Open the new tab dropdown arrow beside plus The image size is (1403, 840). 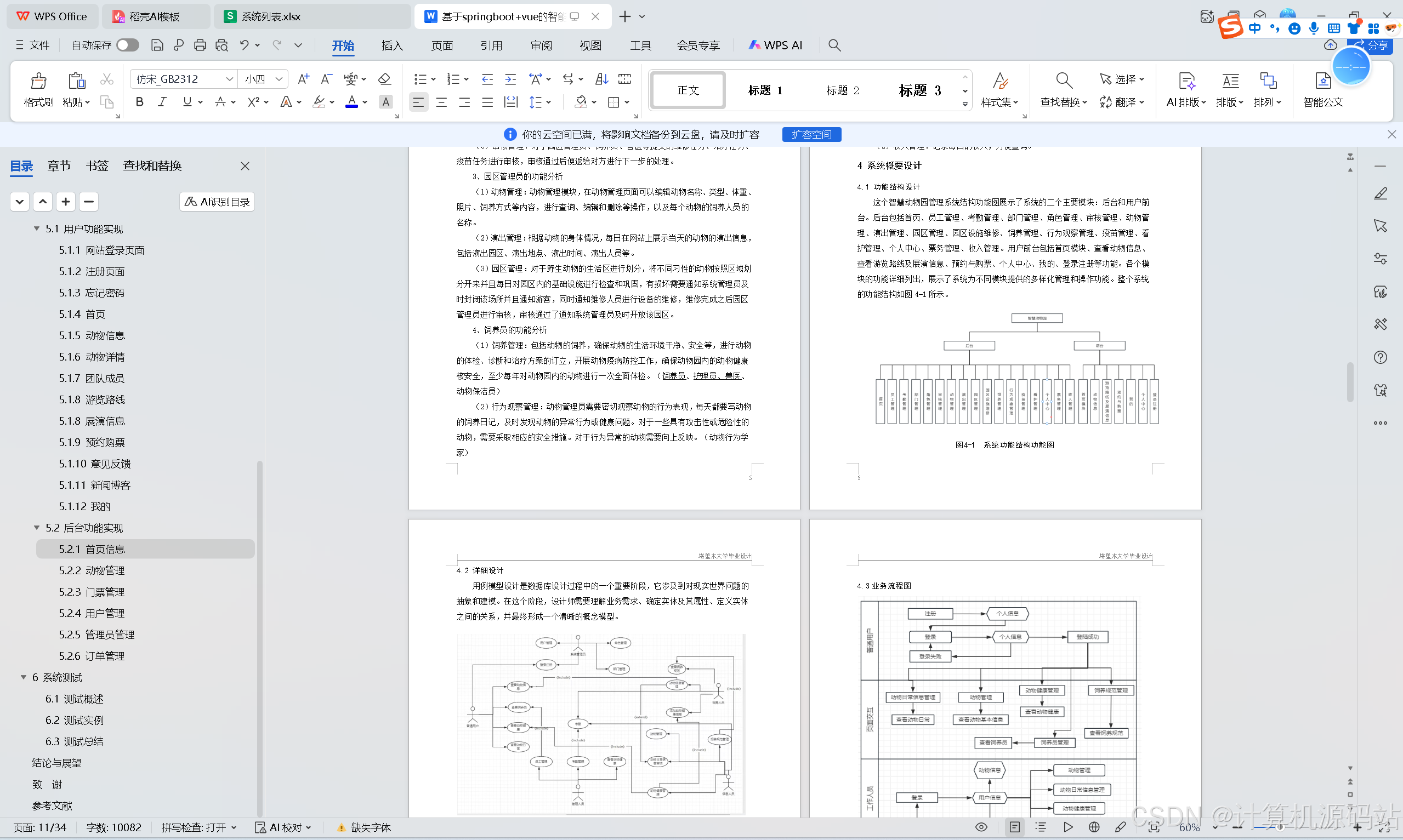[x=642, y=16]
